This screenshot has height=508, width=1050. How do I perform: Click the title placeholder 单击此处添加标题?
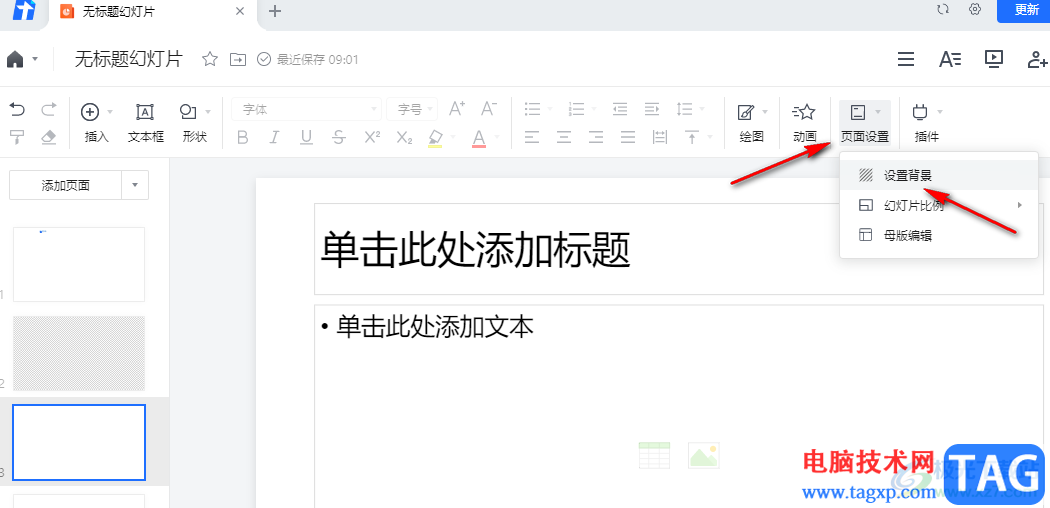click(x=679, y=249)
